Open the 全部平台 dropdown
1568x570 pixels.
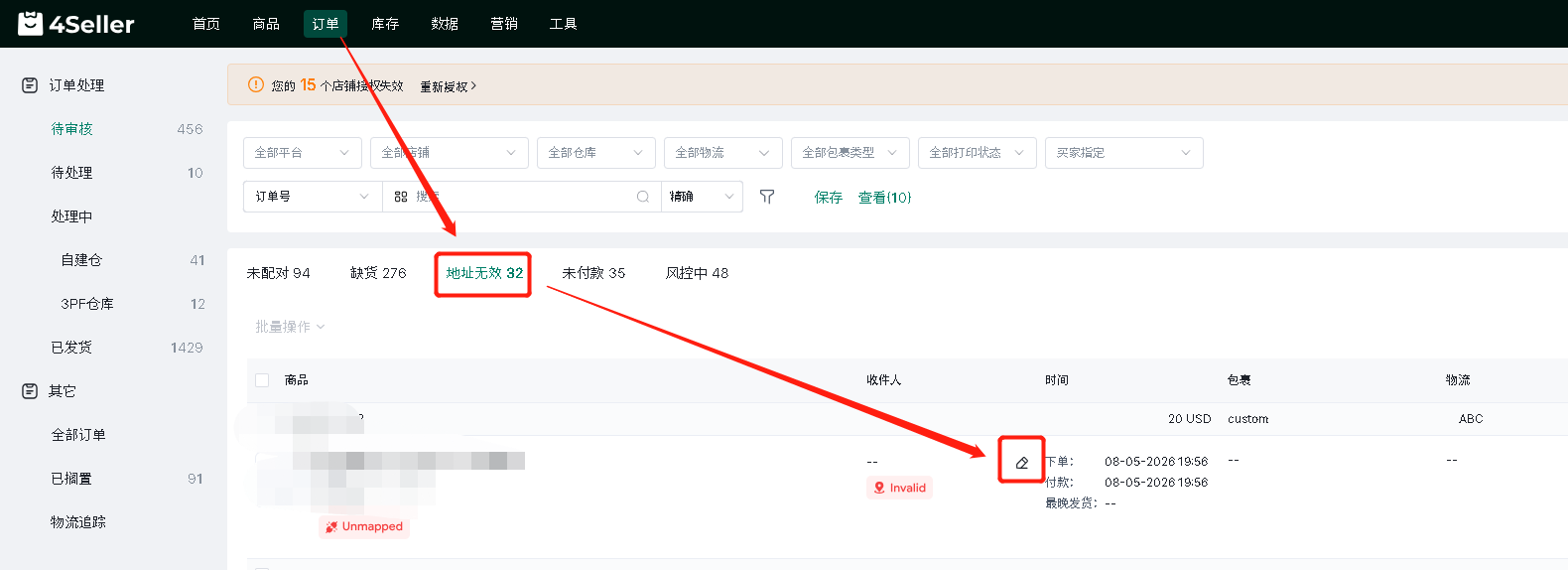click(303, 153)
